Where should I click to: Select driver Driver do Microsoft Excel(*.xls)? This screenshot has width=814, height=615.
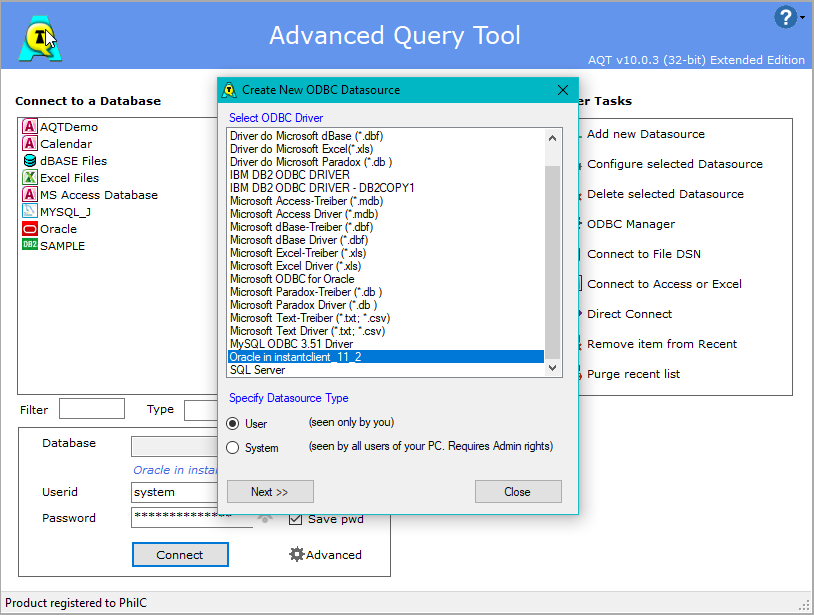pyautogui.click(x=386, y=149)
